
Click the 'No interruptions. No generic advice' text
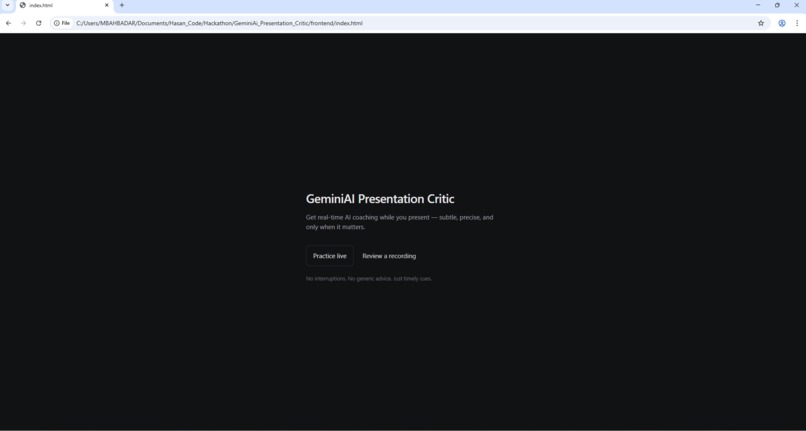(x=369, y=279)
